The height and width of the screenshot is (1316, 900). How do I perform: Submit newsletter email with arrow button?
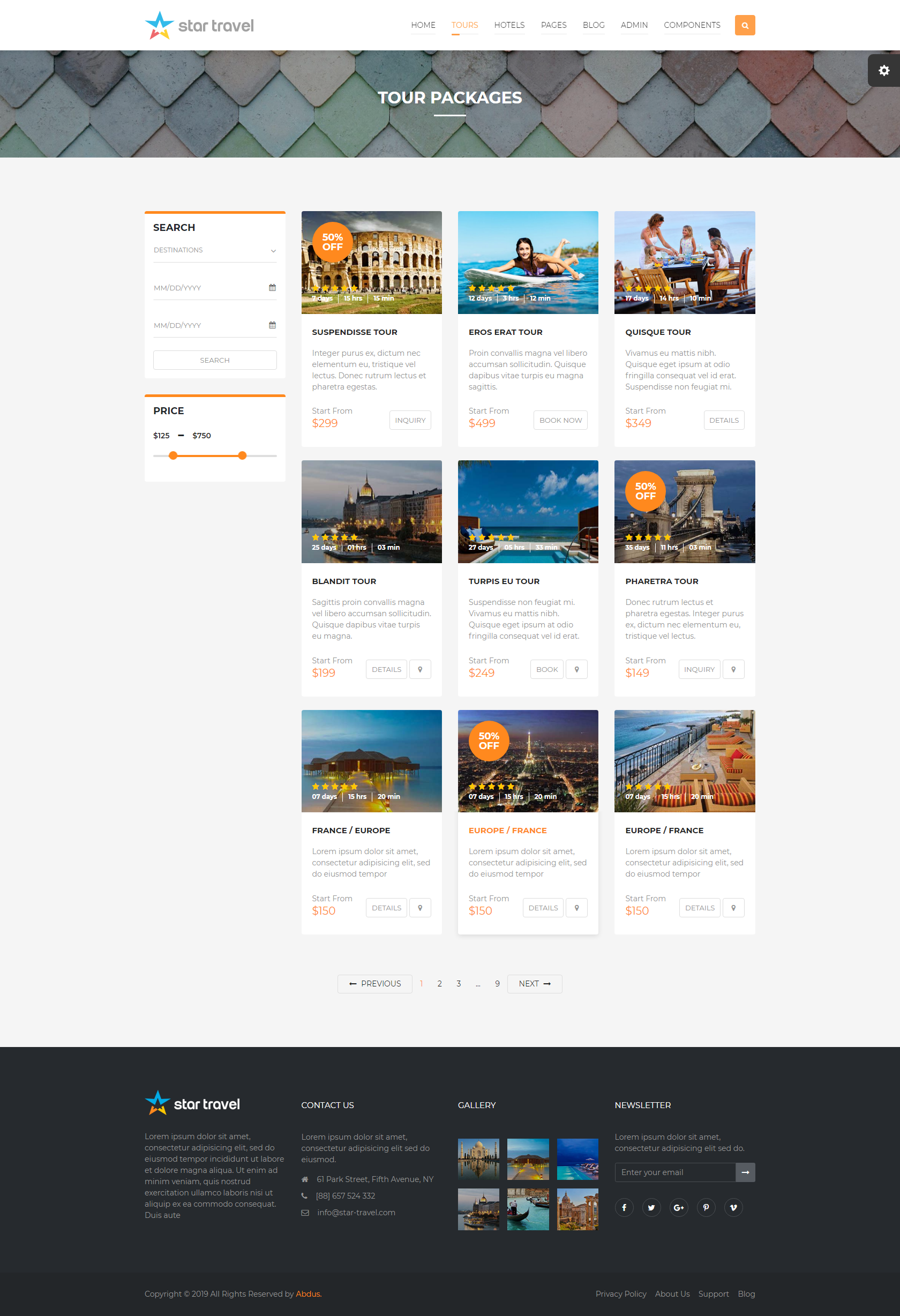click(745, 1172)
